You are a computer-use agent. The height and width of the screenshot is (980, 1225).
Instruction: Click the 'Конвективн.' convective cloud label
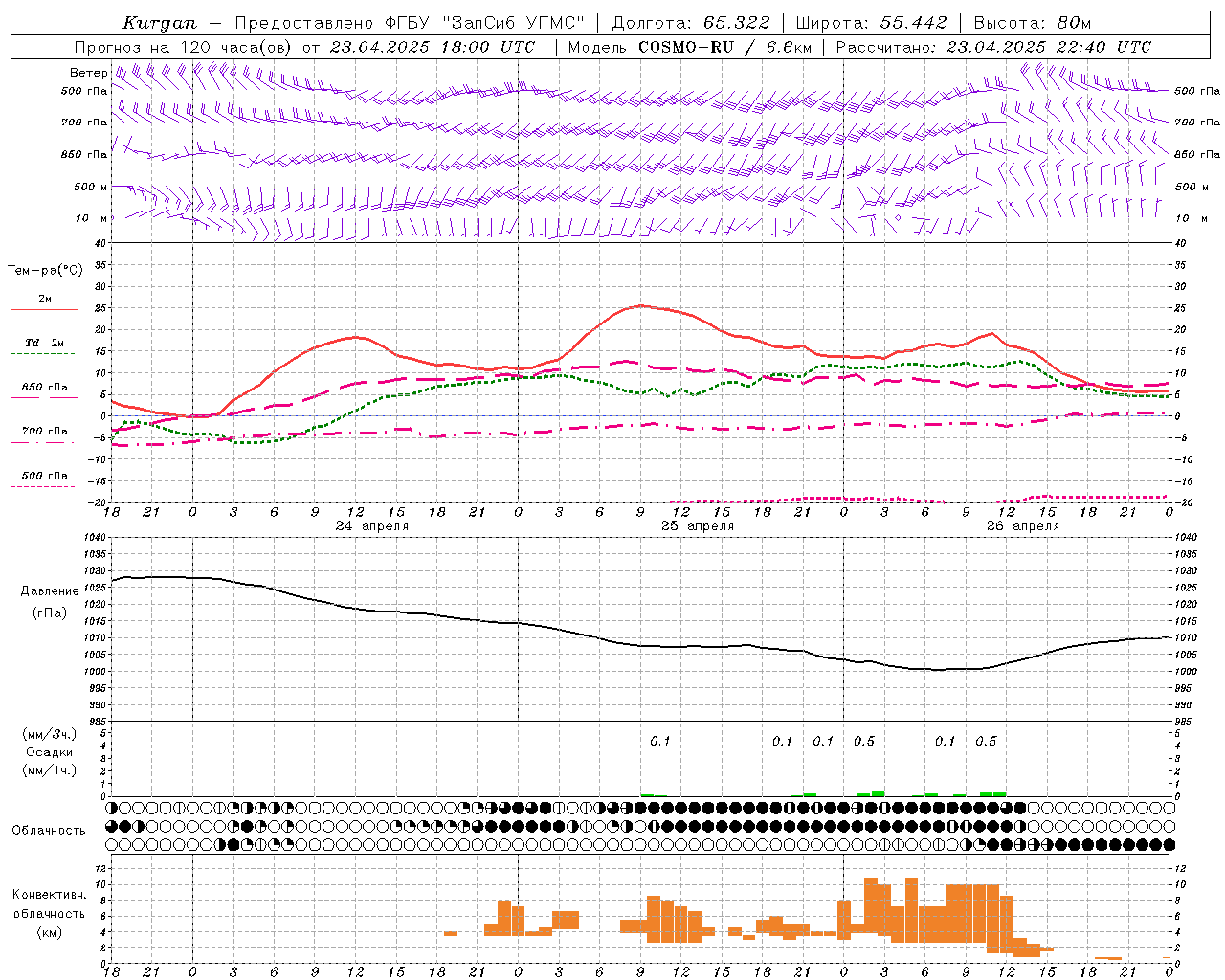point(49,895)
